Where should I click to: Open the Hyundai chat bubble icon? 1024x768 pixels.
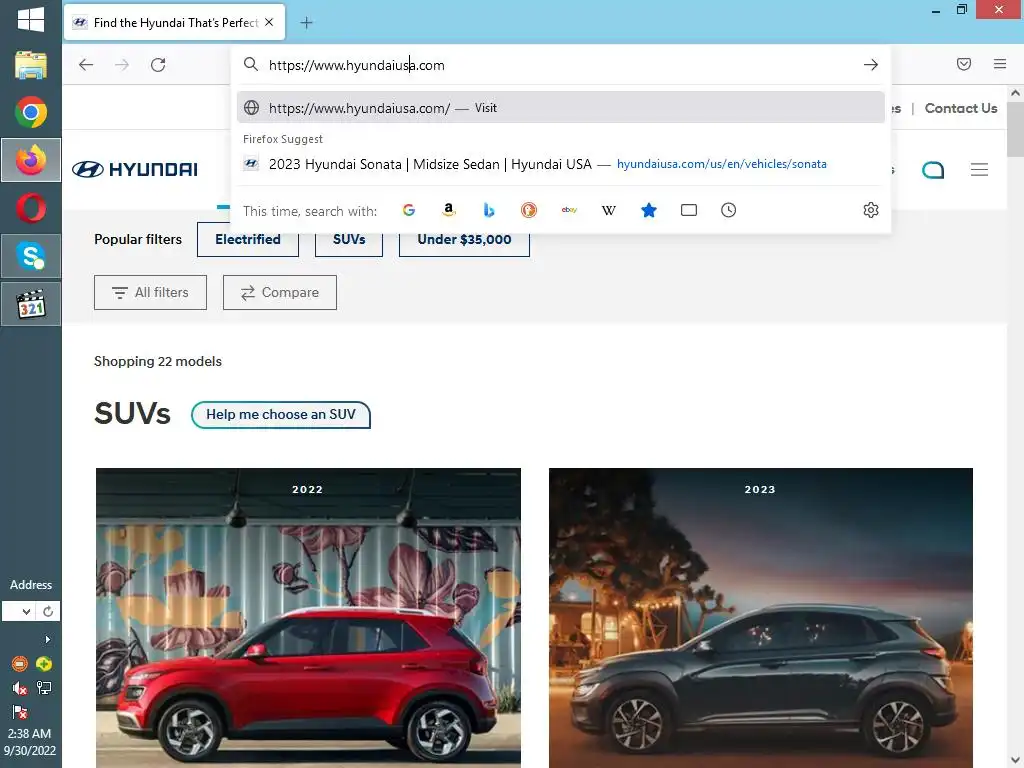[933, 170]
